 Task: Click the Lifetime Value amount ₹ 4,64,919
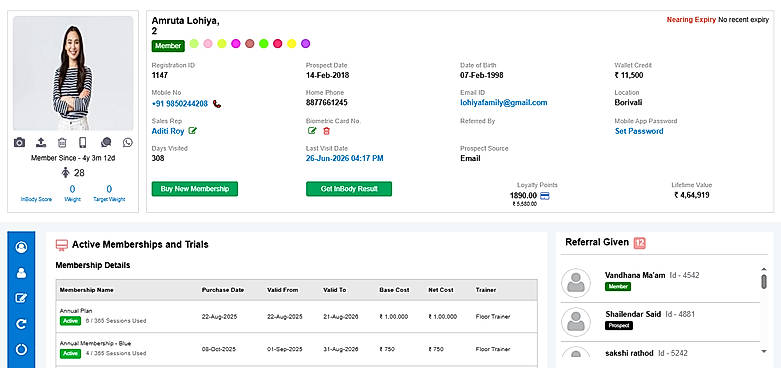pos(692,195)
